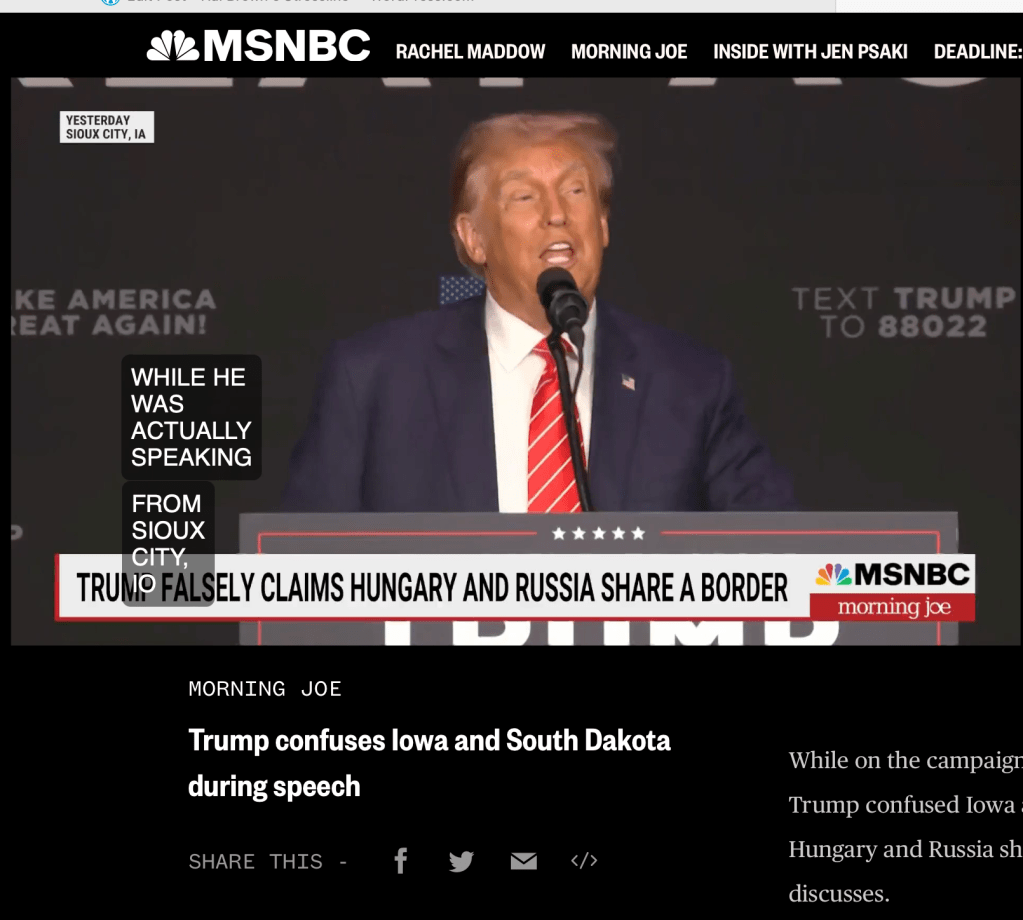Open the Rachel Maddow section
The width and height of the screenshot is (1023, 920).
tap(470, 52)
